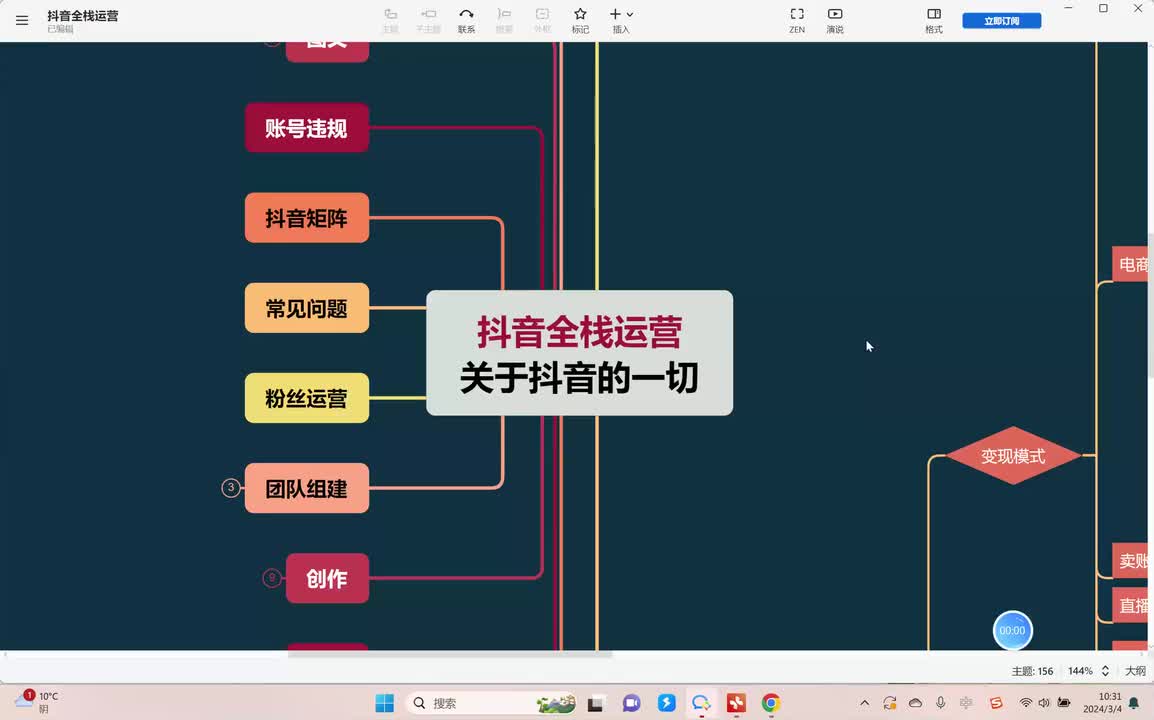Open the Marker (标记) star tool
Image resolution: width=1154 pixels, height=720 pixels.
(580, 21)
